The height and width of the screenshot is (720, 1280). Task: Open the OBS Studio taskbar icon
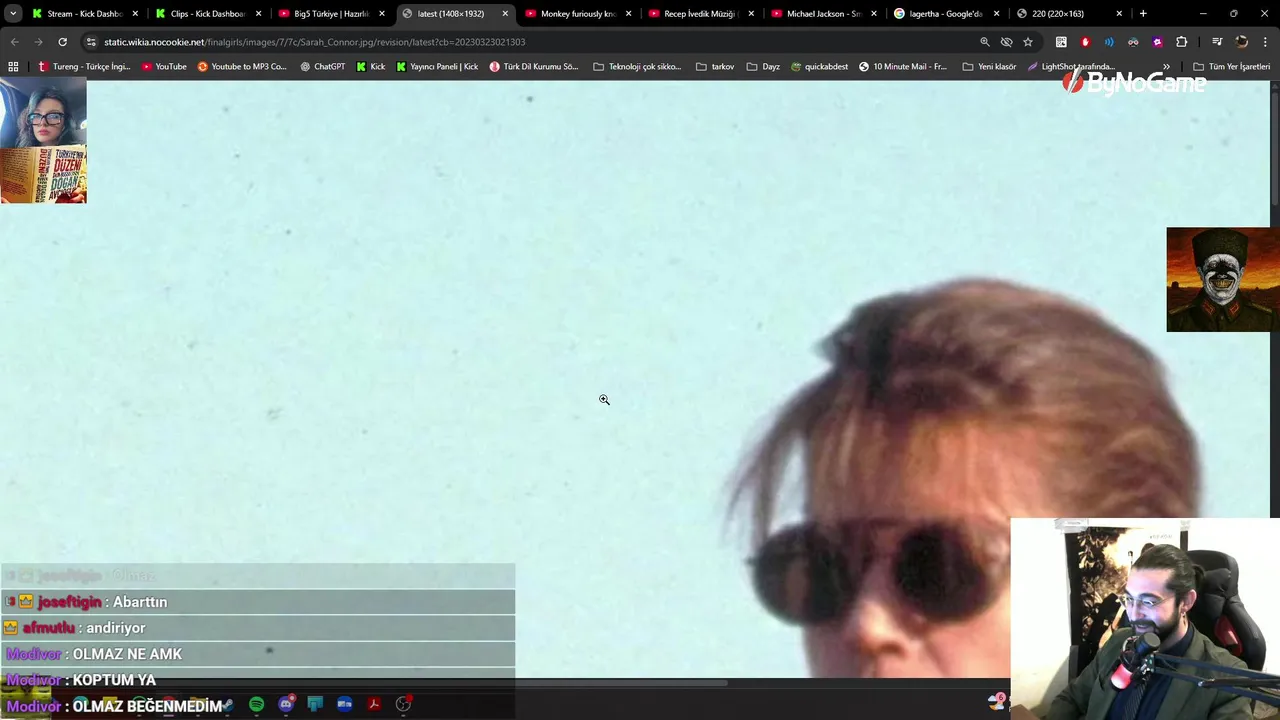[x=403, y=704]
